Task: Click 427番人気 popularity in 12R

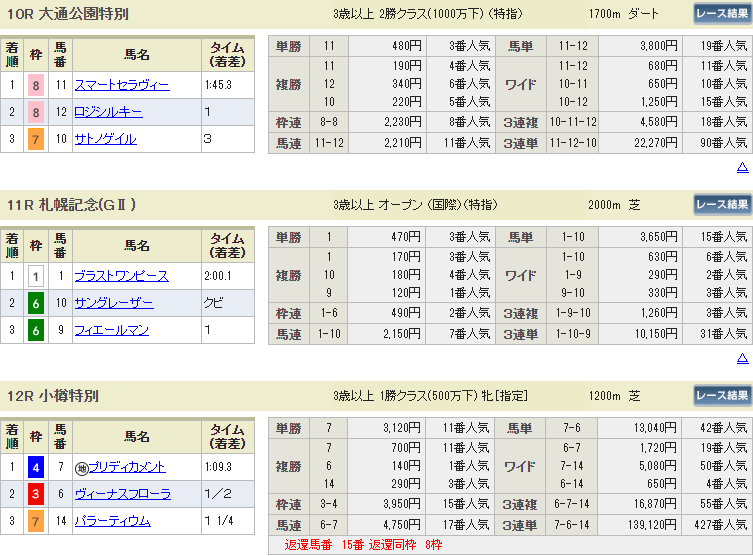Action: pyautogui.click(x=720, y=525)
